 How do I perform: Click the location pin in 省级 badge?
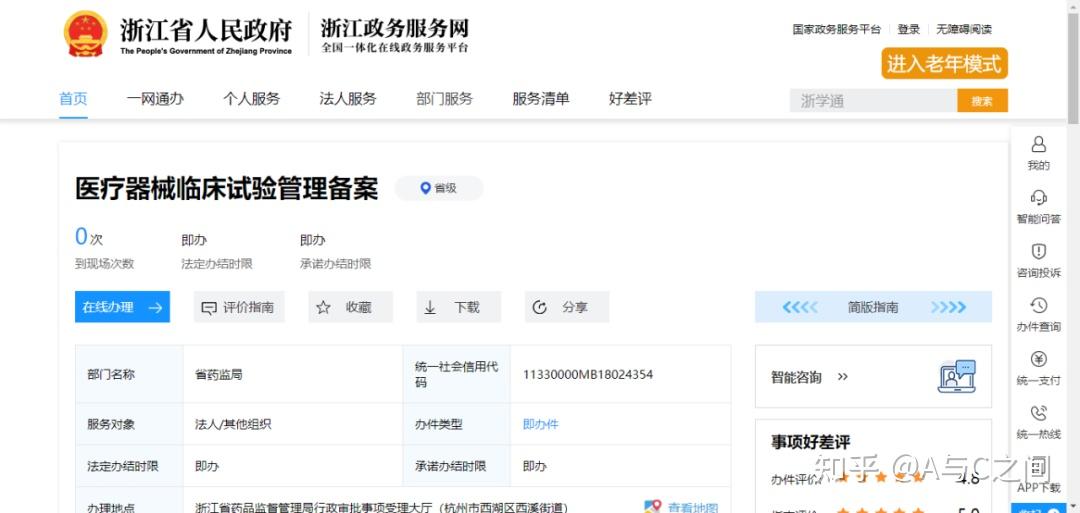pyautogui.click(x=425, y=188)
